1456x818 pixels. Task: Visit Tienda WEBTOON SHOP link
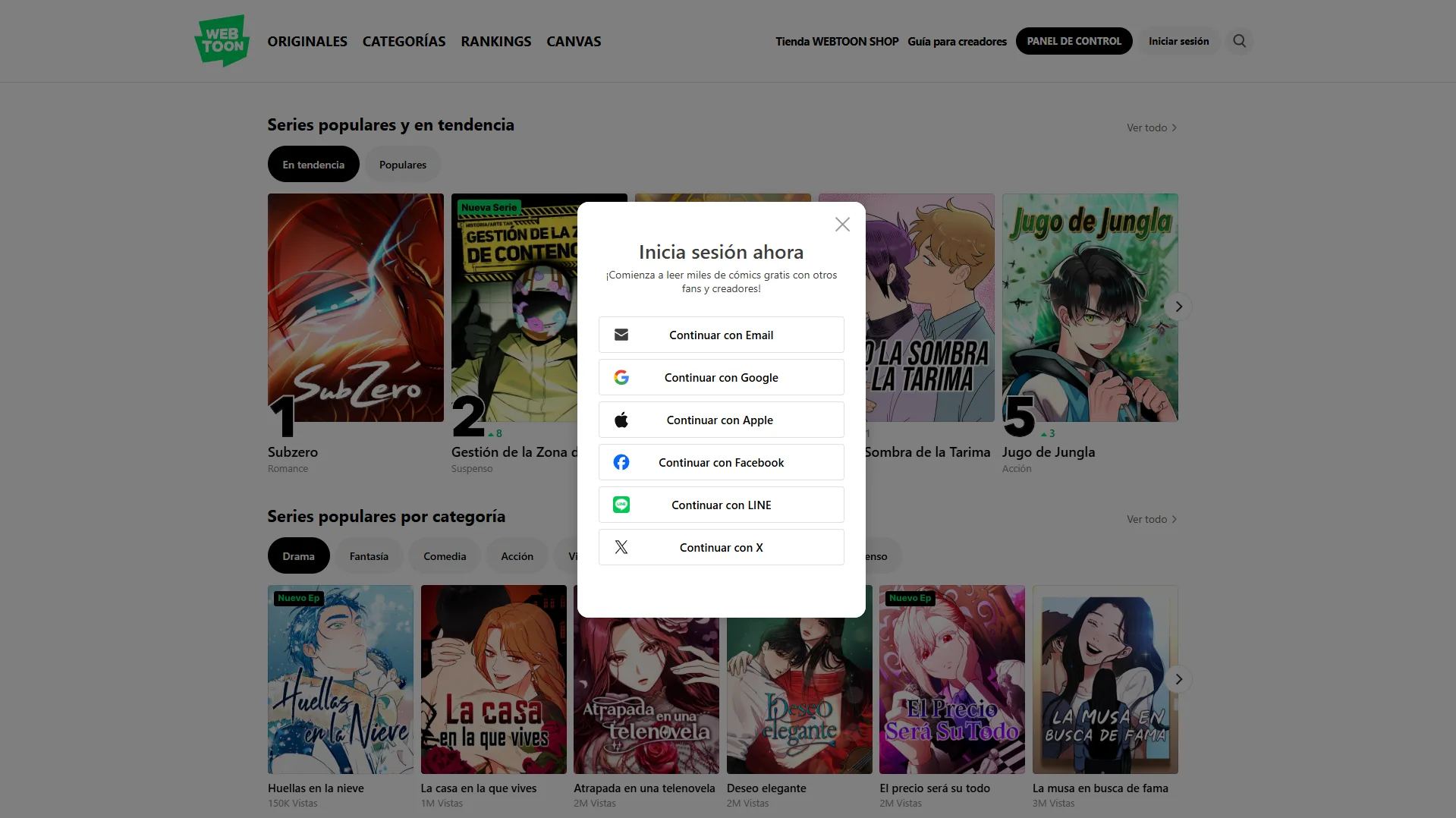[837, 42]
